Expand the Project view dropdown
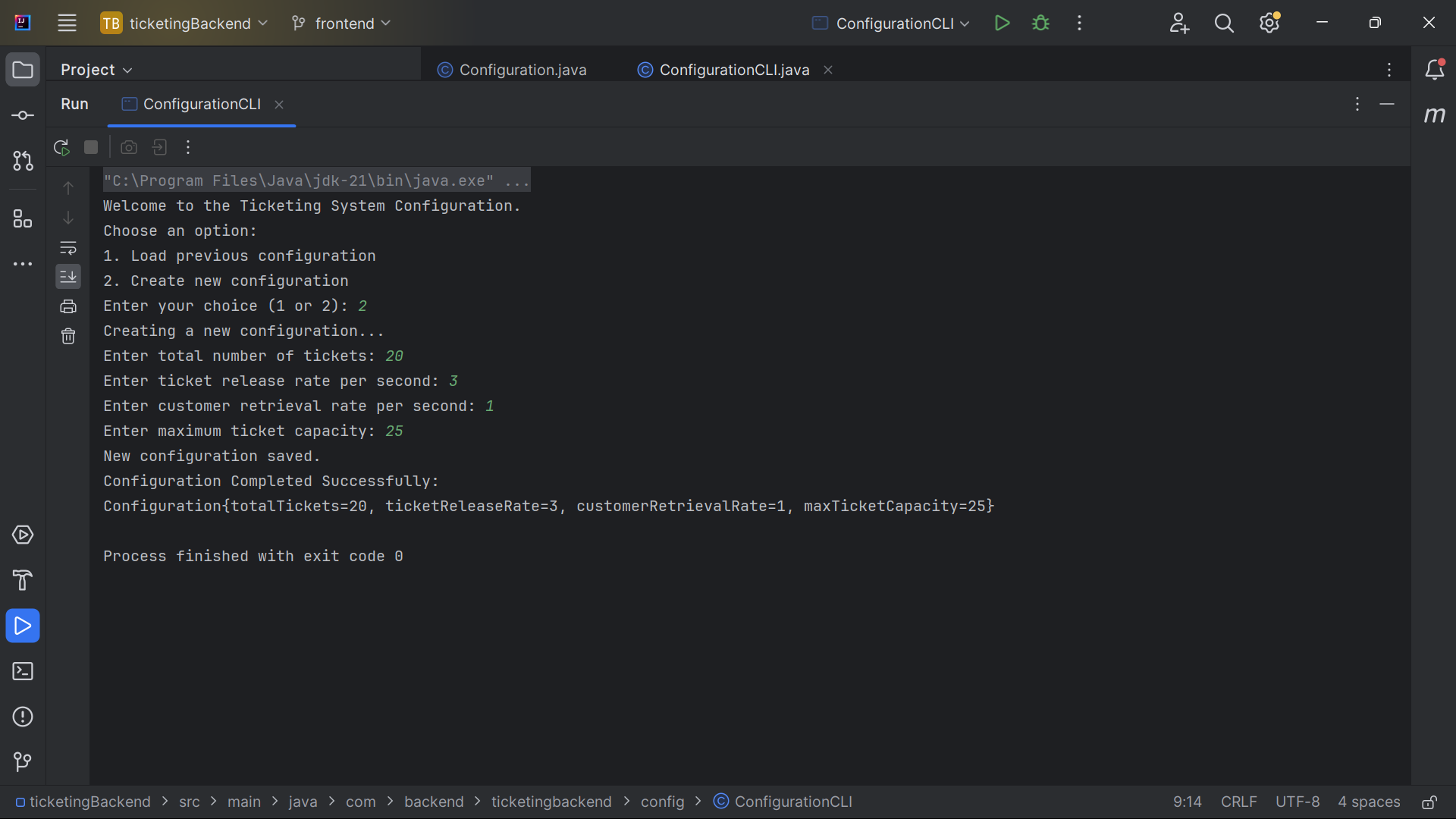 point(96,70)
